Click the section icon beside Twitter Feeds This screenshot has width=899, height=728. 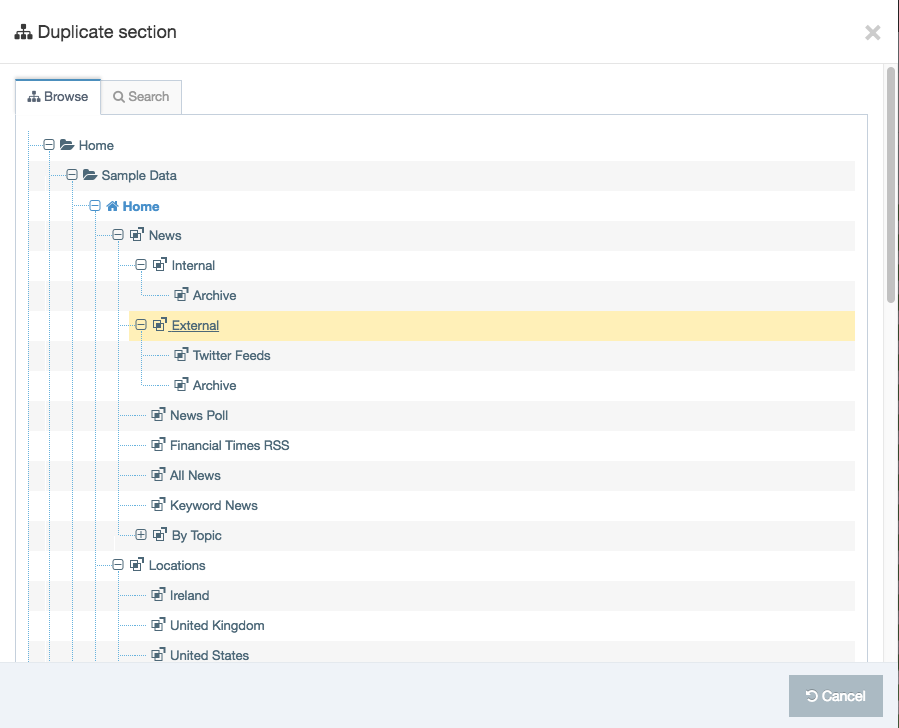tap(181, 355)
